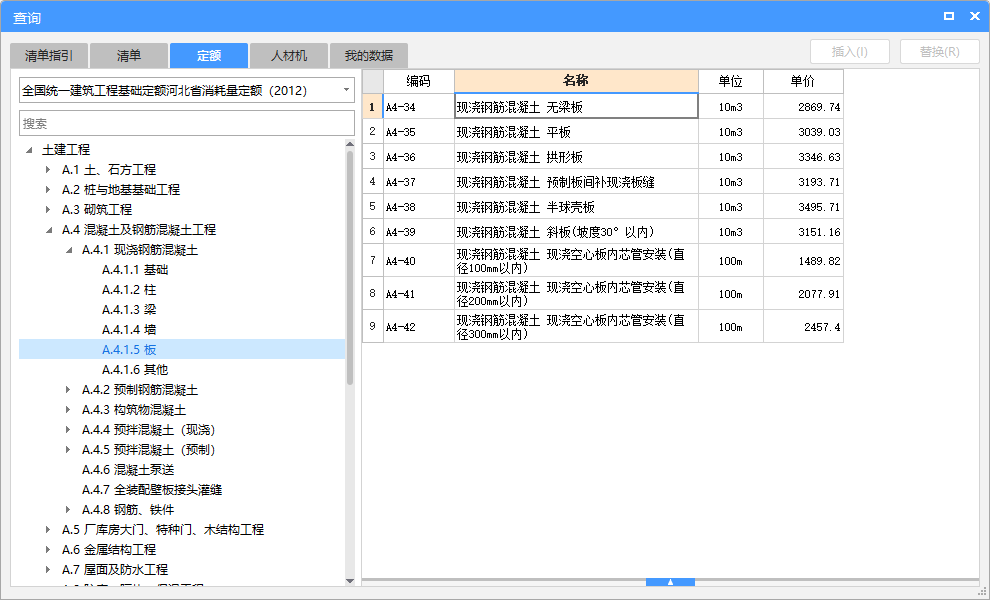
Task: Expand A.1 土、石方工程 node
Action: 48,169
